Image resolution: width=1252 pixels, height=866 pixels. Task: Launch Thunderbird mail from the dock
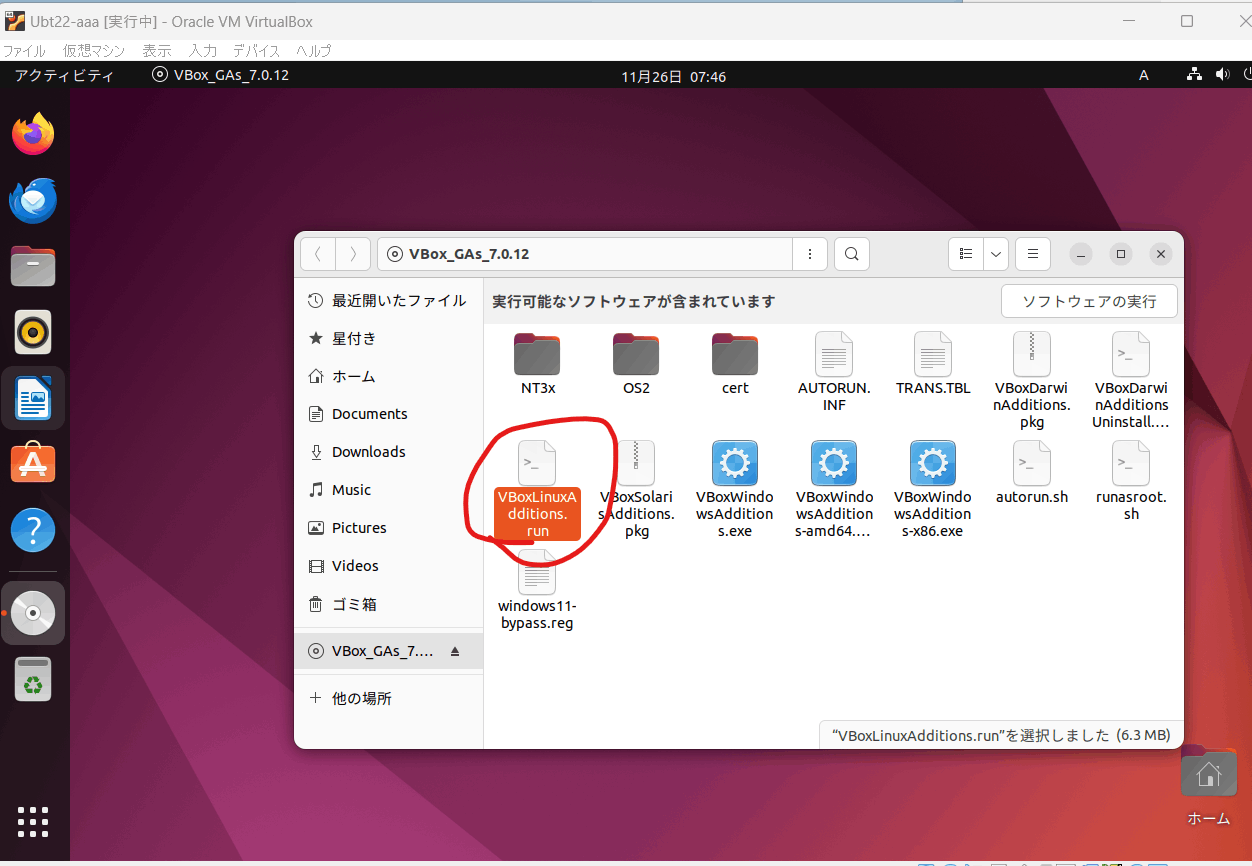(x=33, y=200)
